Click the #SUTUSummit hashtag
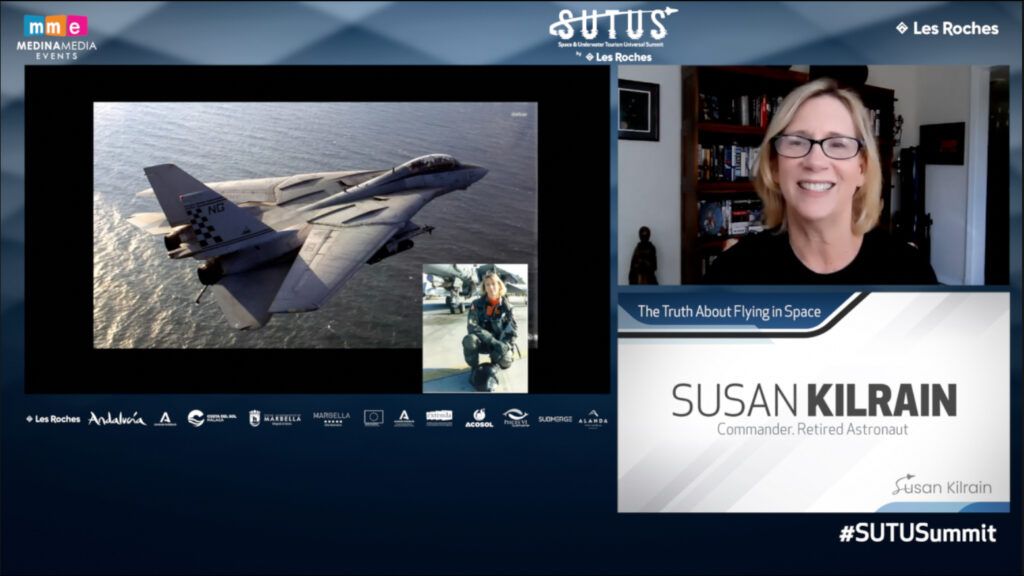 pos(918,533)
